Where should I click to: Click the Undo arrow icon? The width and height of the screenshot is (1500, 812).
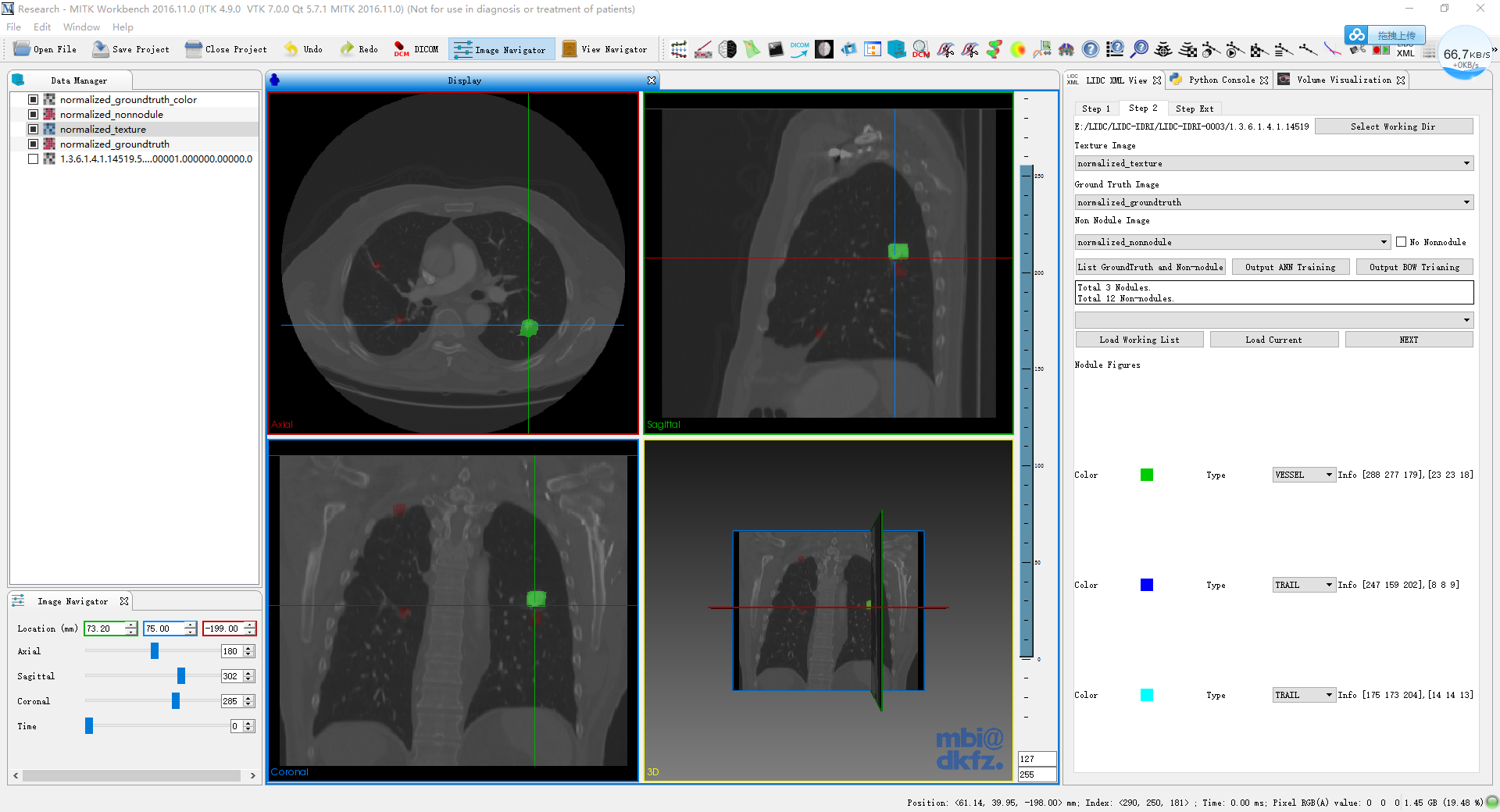click(x=291, y=49)
